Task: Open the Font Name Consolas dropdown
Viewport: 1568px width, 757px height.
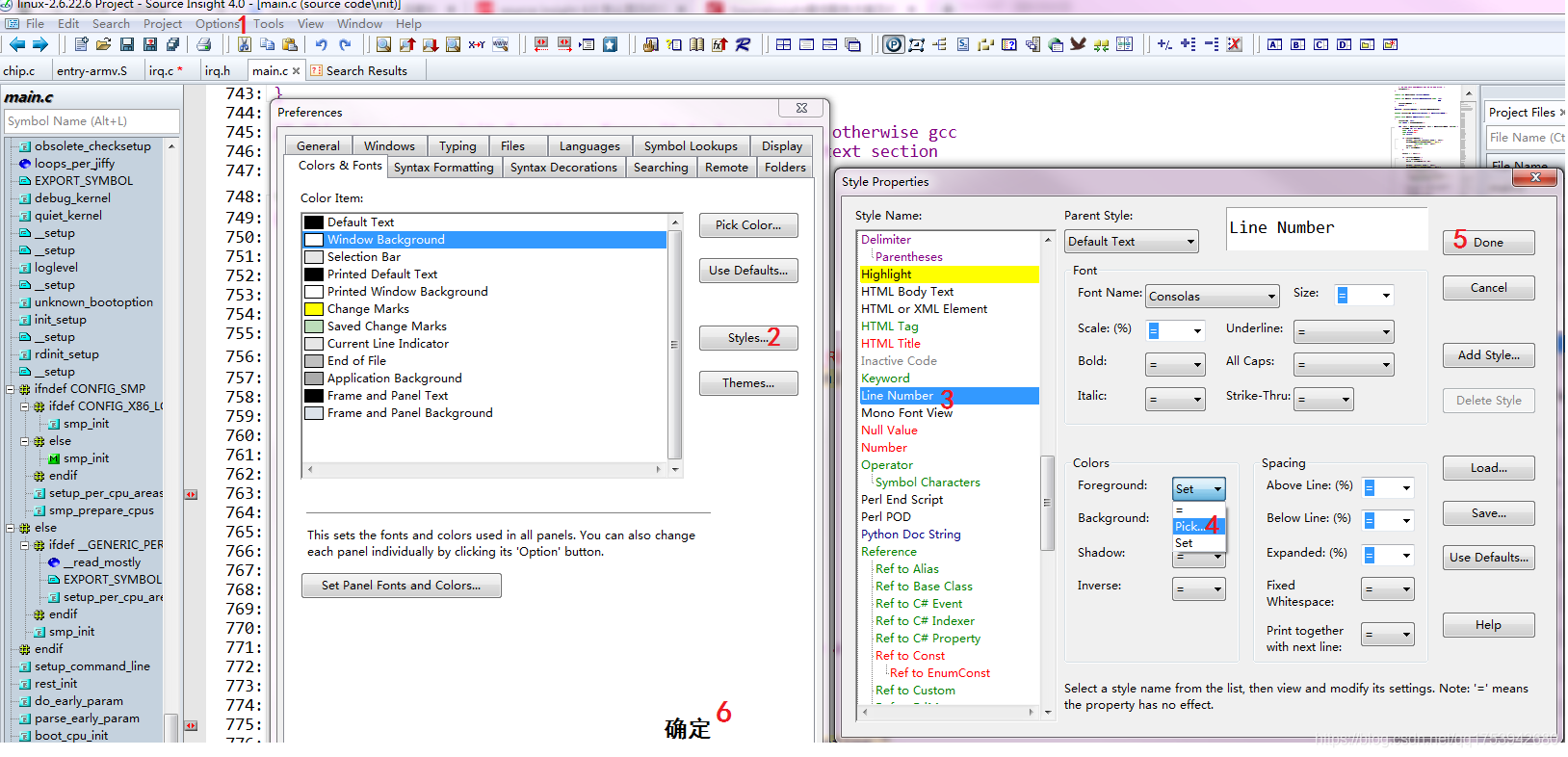Action: [x=1212, y=297]
